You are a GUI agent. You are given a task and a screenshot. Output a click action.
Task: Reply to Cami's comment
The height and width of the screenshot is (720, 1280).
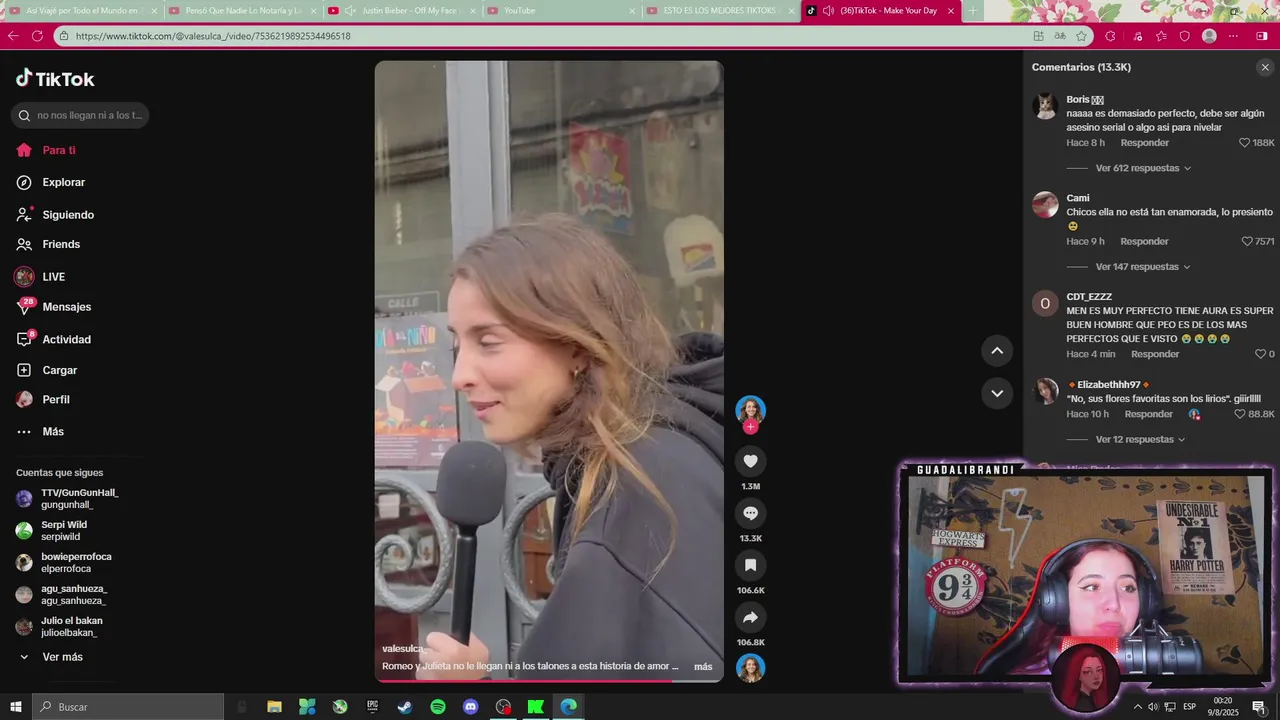click(x=1144, y=242)
